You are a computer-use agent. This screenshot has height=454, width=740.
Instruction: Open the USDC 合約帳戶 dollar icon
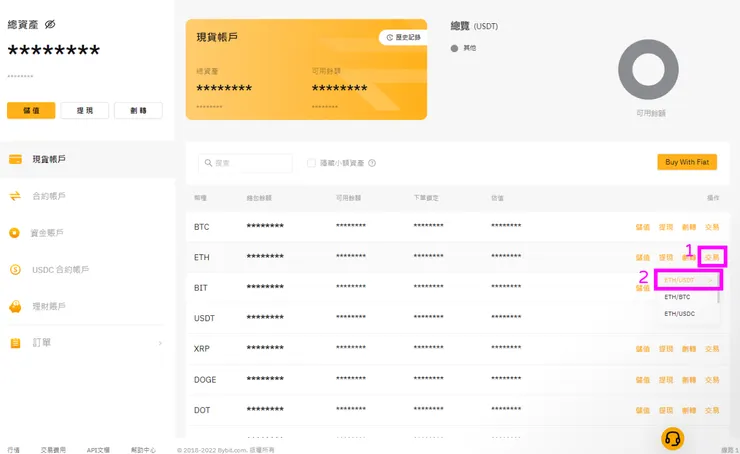[x=15, y=269]
